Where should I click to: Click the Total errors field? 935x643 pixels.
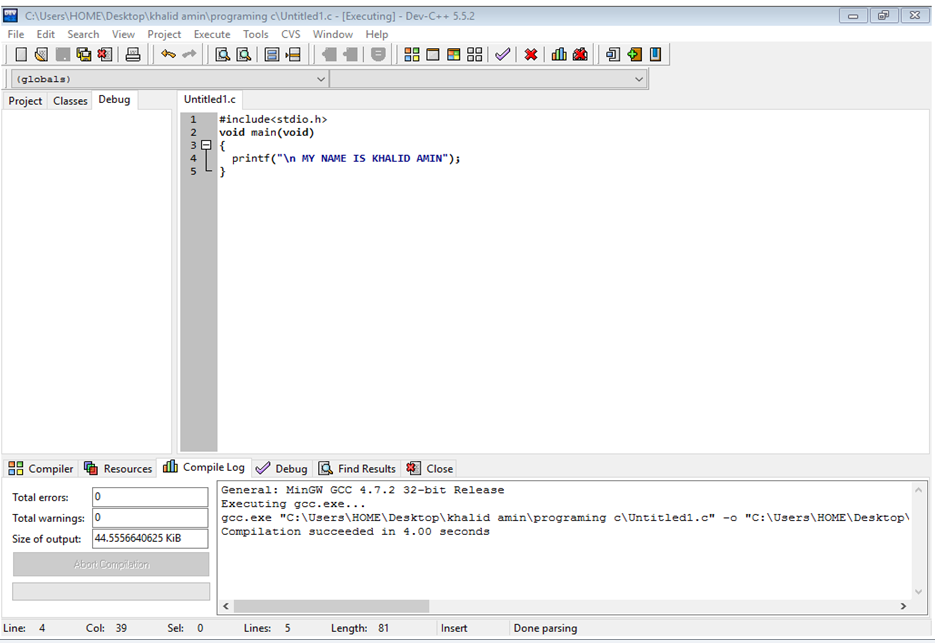click(x=150, y=497)
